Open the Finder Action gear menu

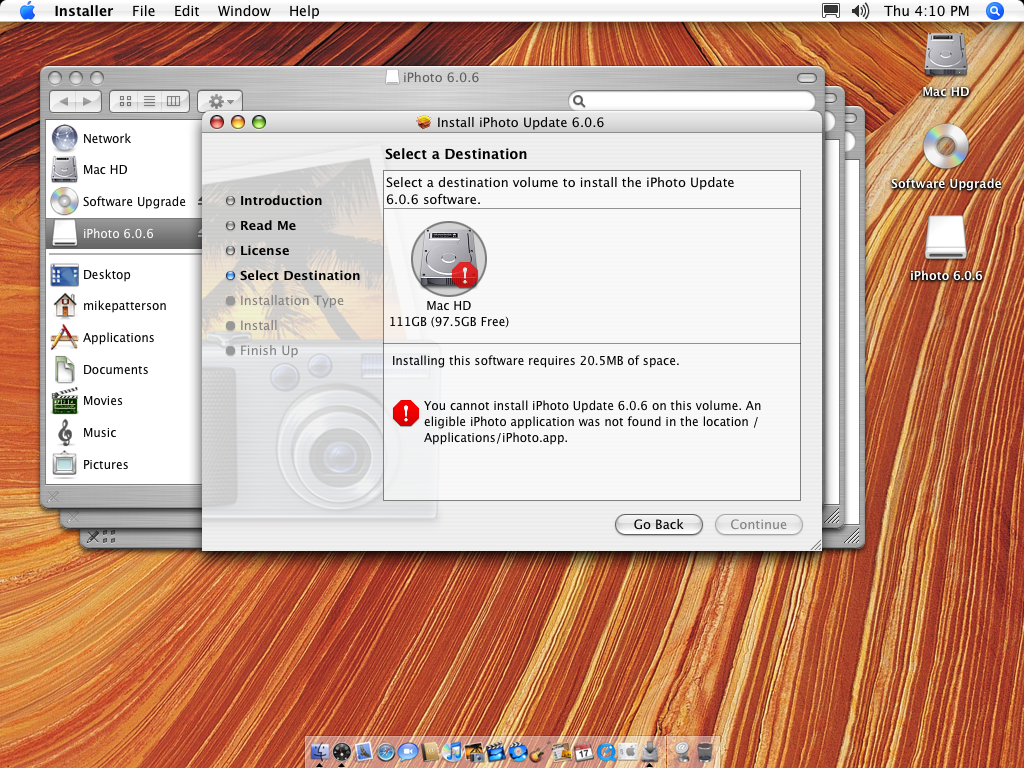click(x=220, y=101)
